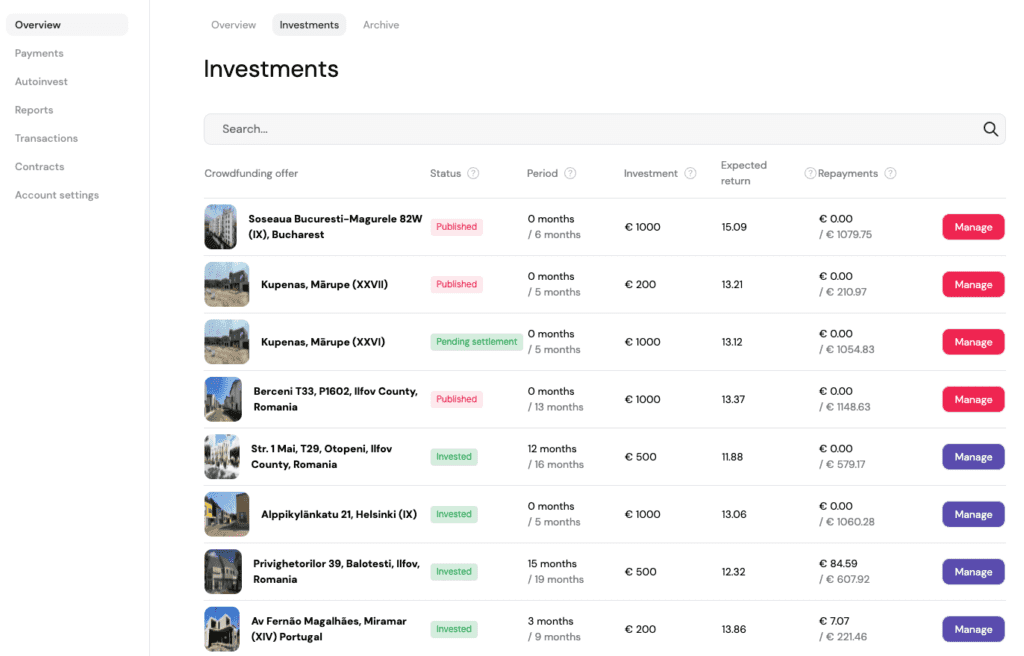Switch to the Archive tab

[x=380, y=25]
